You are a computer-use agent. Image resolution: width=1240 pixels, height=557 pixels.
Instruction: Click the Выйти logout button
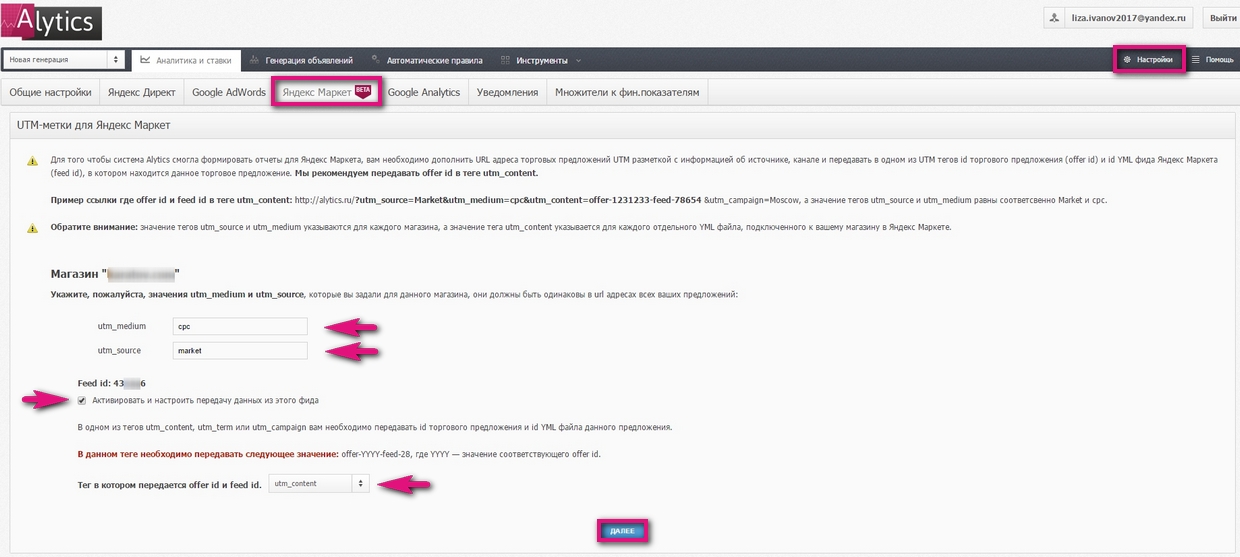pyautogui.click(x=1221, y=18)
